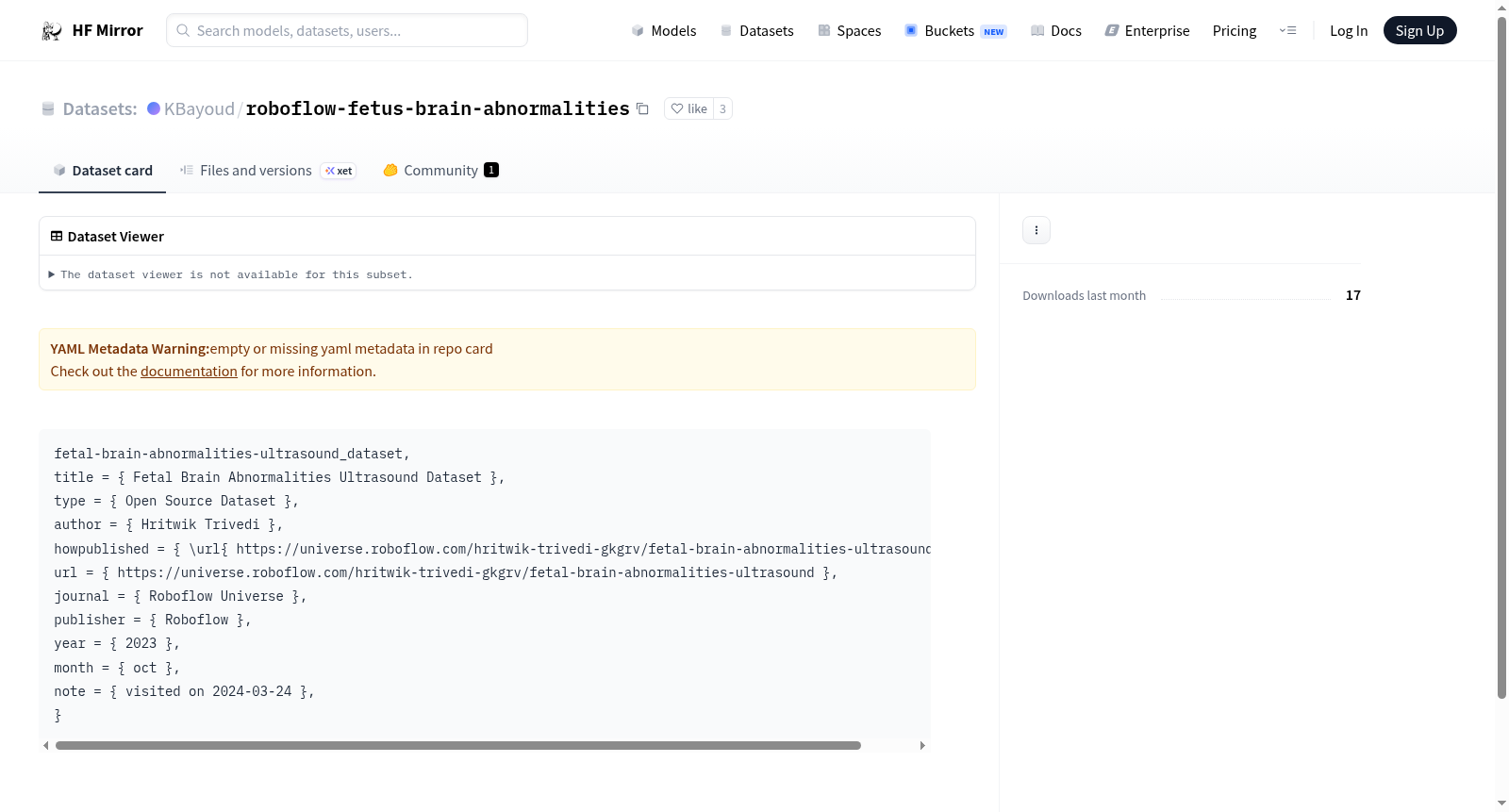The width and height of the screenshot is (1509, 812).
Task: Click the 'type = { Open Source Dataset }' line
Action: coord(176,501)
